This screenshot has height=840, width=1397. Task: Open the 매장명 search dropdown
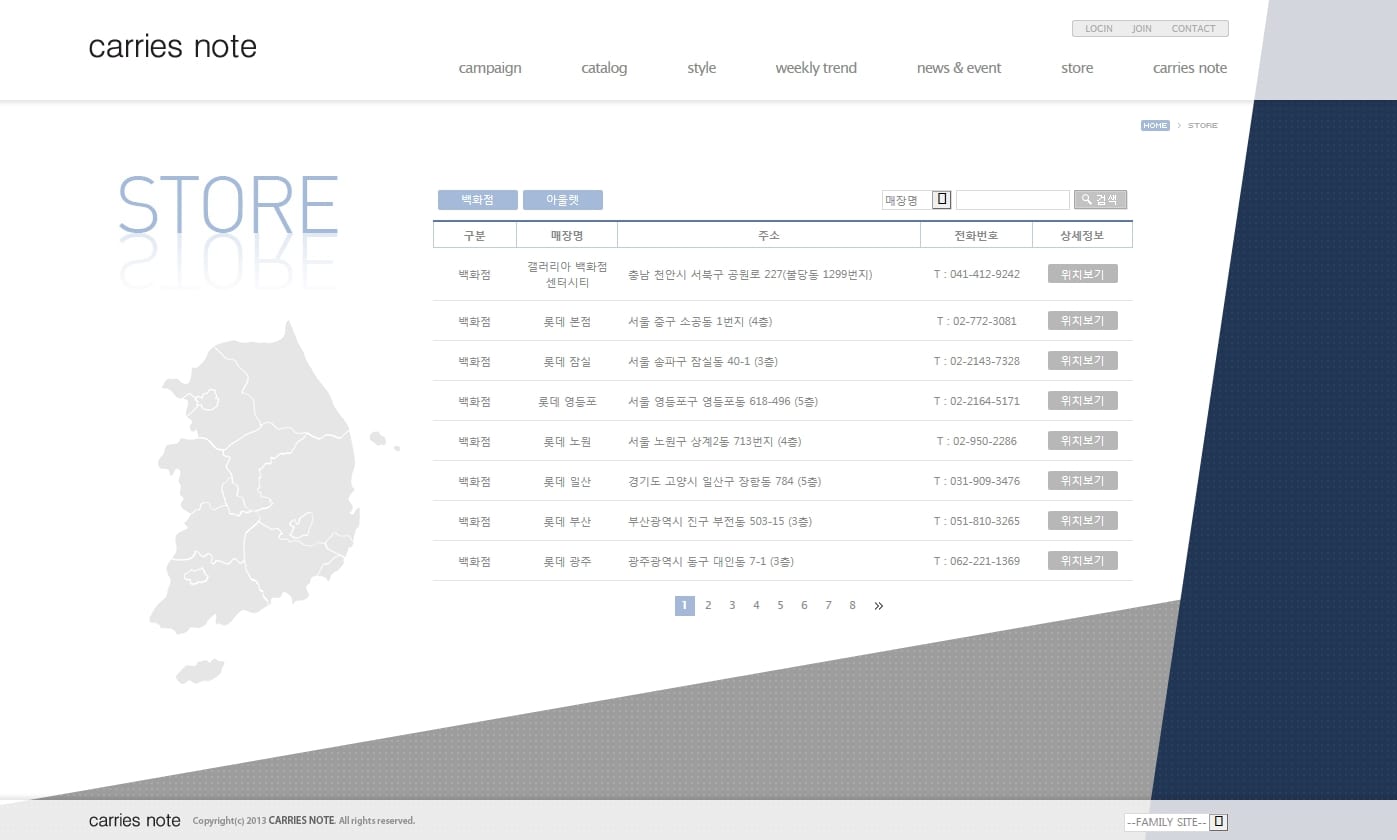tap(916, 200)
